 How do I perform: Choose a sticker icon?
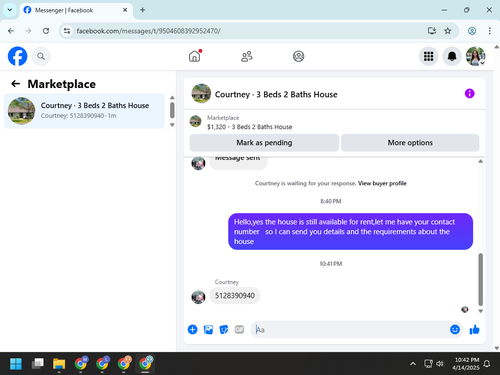click(224, 330)
